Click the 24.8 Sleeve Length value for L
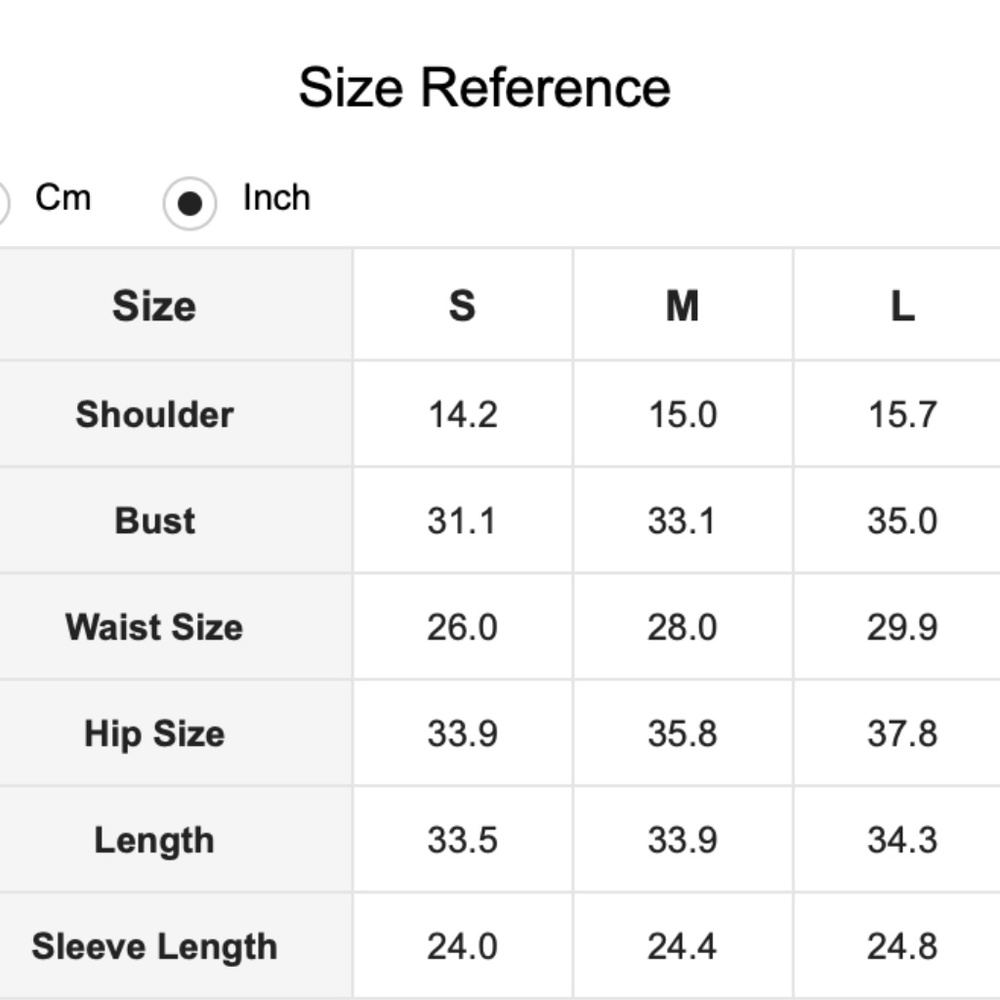This screenshot has width=1000, height=1000. pos(902,946)
